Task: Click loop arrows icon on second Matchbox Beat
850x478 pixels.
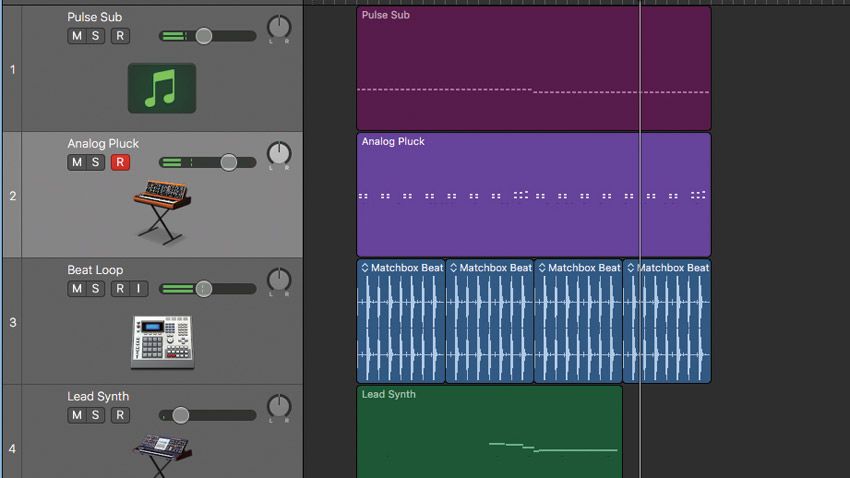Action: click(454, 268)
